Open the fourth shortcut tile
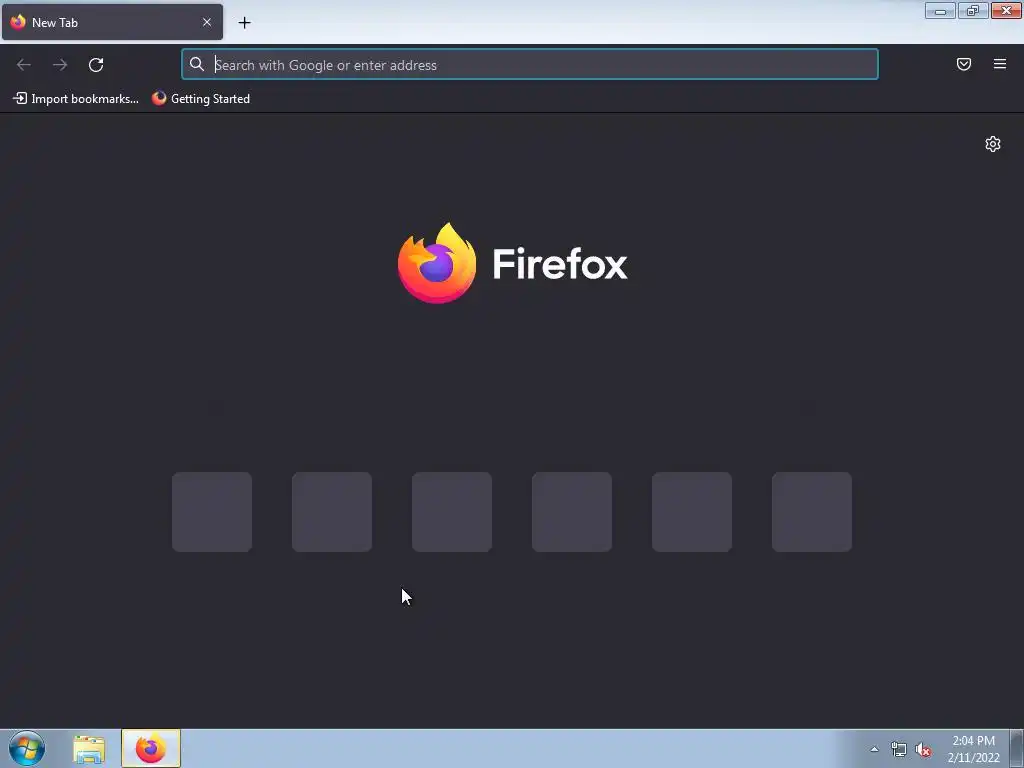 [571, 512]
